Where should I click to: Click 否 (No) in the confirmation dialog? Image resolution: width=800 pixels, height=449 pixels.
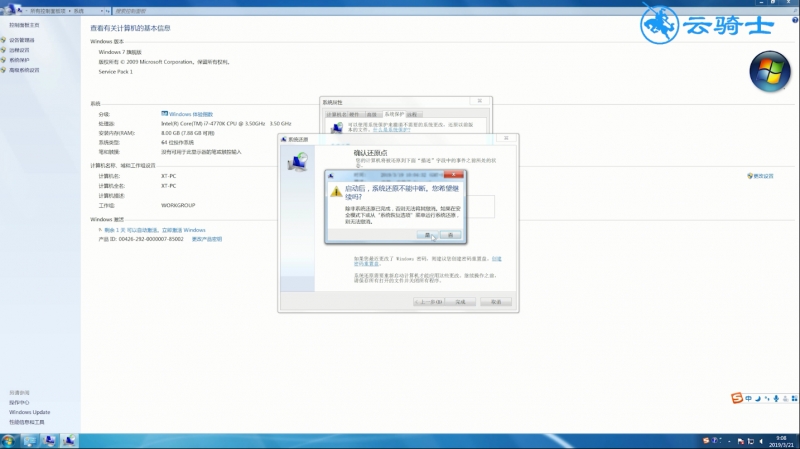coord(451,235)
